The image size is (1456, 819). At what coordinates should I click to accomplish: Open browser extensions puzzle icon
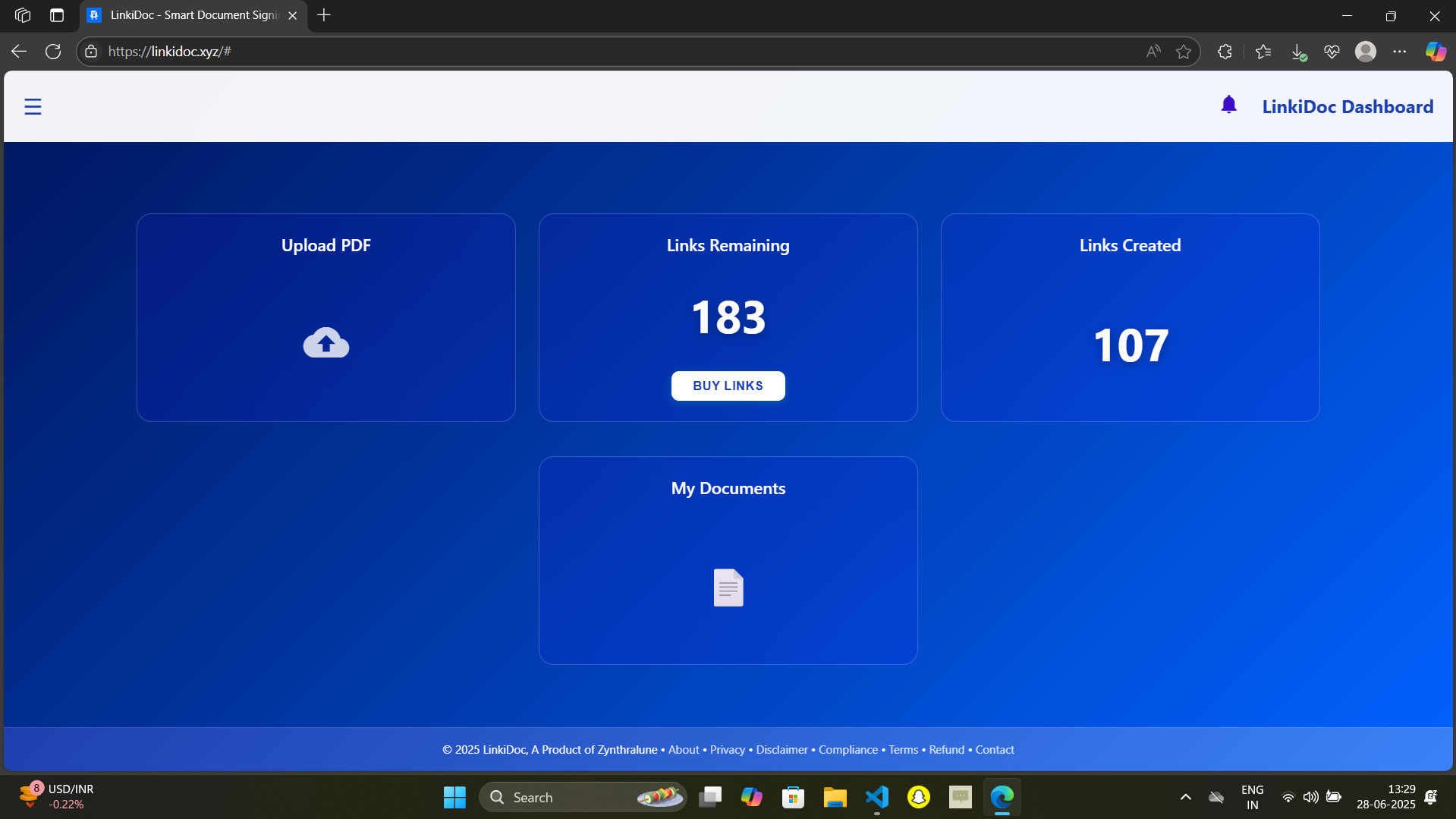(1225, 52)
